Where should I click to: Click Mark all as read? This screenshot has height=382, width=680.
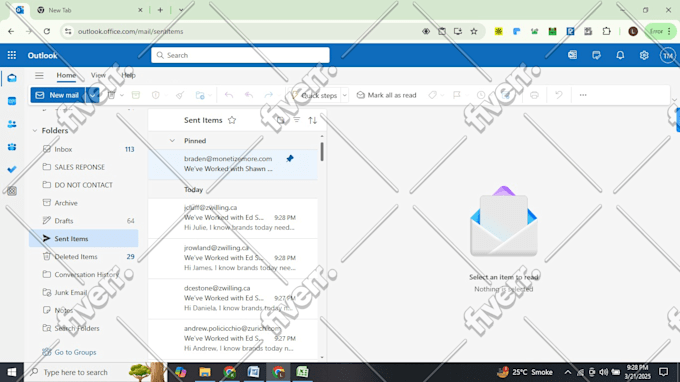(386, 95)
